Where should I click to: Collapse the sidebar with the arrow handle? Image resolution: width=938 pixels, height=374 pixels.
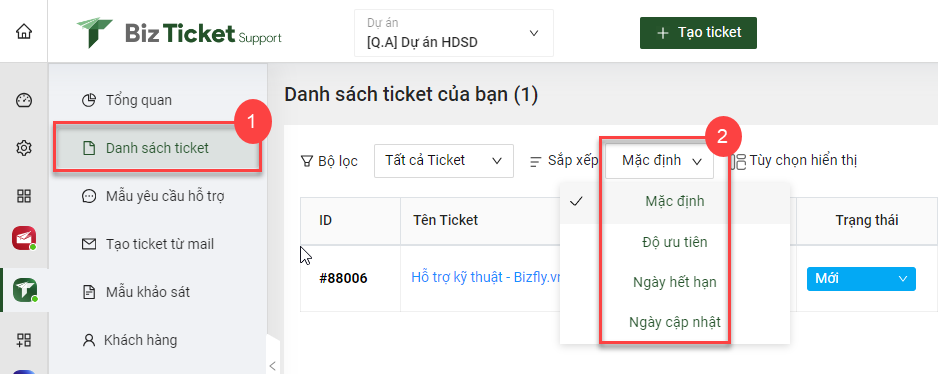point(272,366)
